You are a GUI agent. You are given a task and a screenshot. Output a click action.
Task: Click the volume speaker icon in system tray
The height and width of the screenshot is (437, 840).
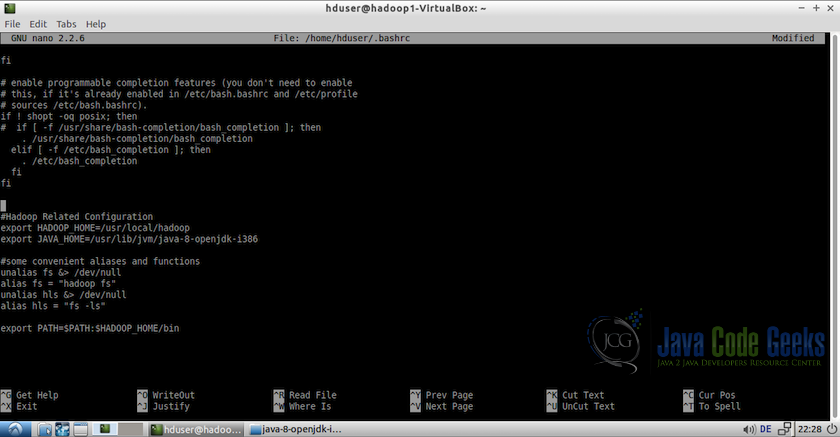tap(749, 429)
